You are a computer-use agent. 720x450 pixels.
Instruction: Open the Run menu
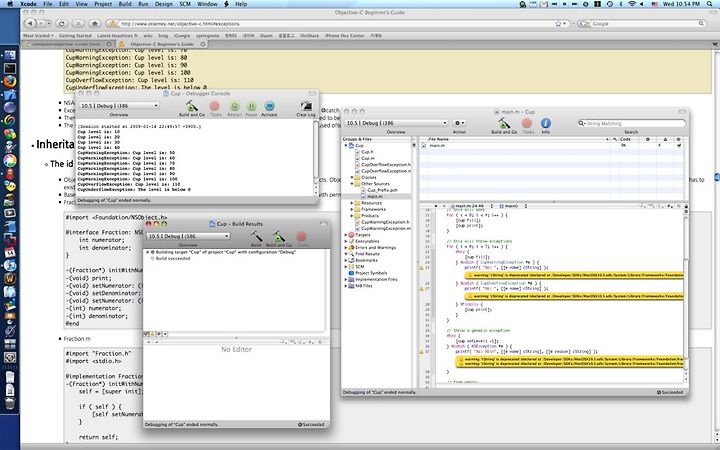143,4
